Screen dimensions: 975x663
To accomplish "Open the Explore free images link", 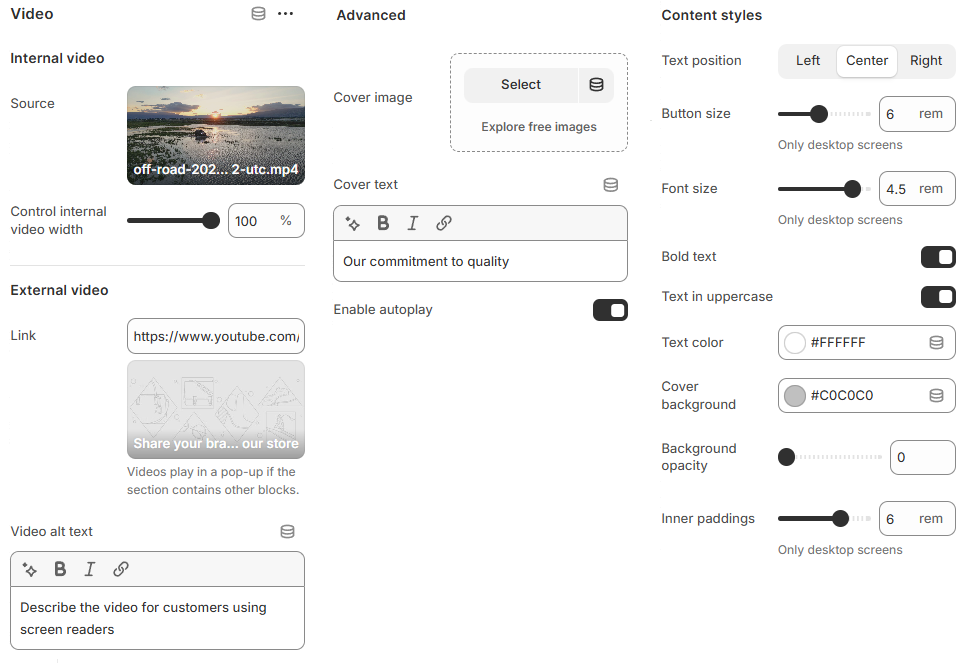I will coord(538,127).
